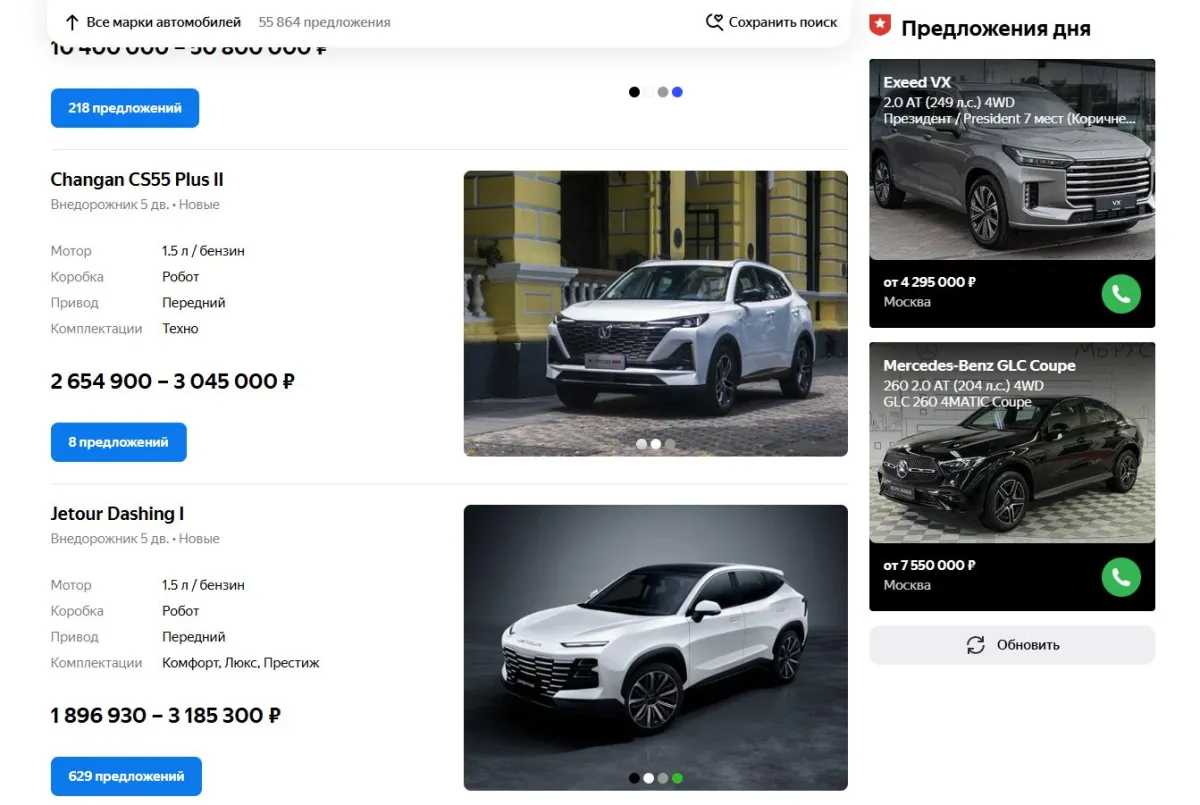Click the up arrow beside Все марки автомобилей
The image size is (1200, 805).
[72, 22]
